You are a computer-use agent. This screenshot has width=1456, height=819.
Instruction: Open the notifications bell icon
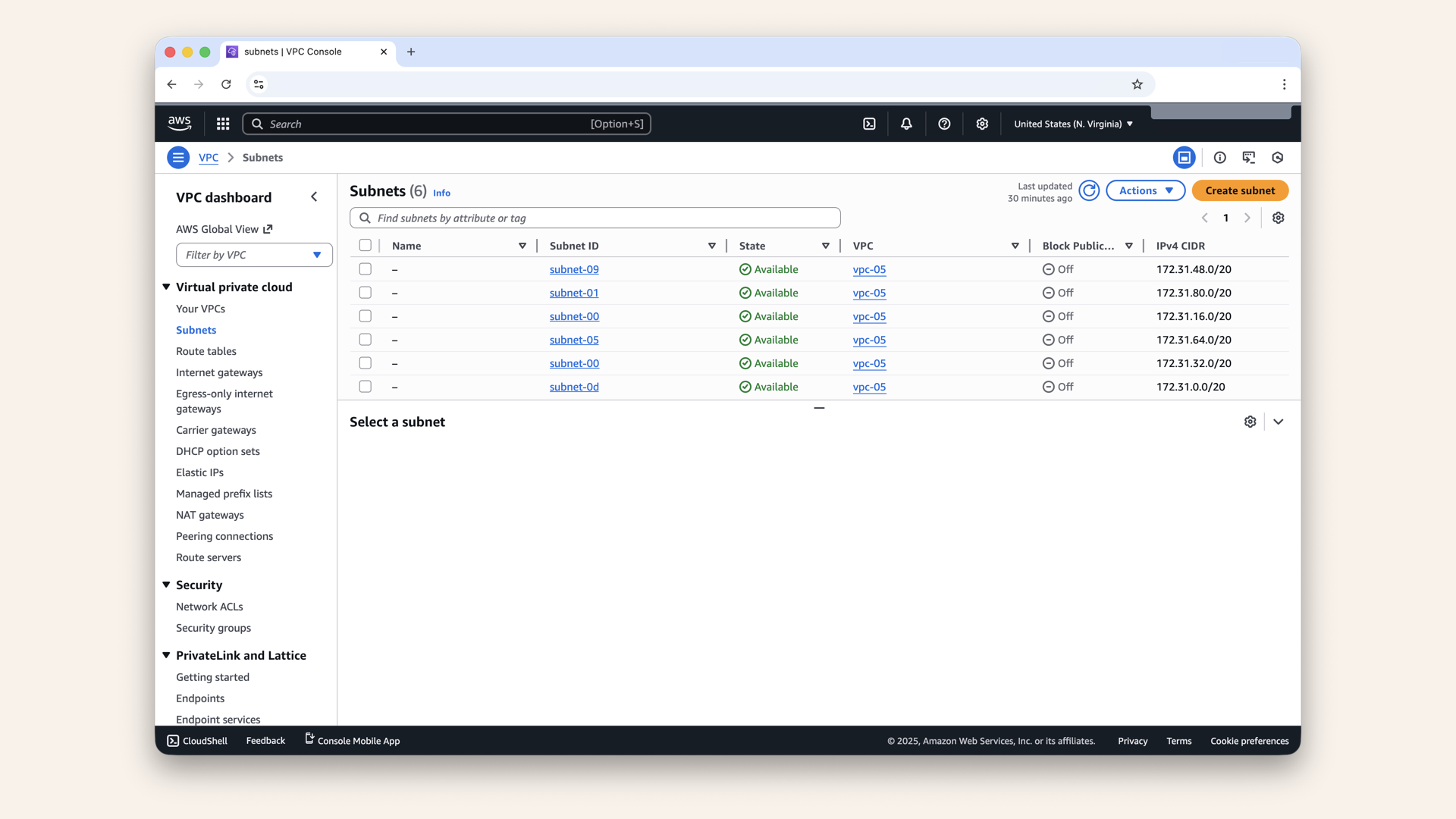pyautogui.click(x=905, y=124)
